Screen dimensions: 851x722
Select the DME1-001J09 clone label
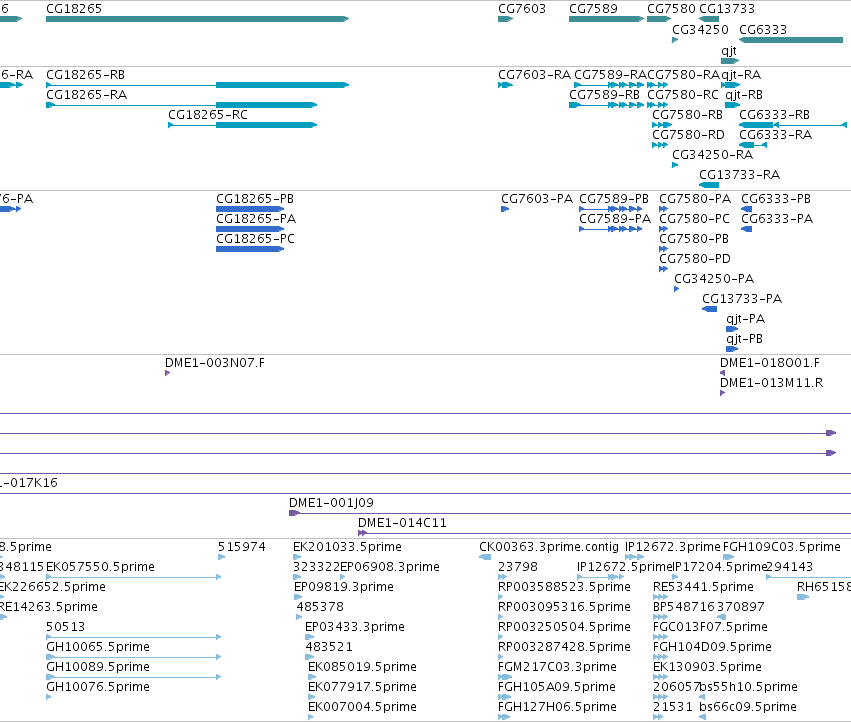[x=331, y=503]
